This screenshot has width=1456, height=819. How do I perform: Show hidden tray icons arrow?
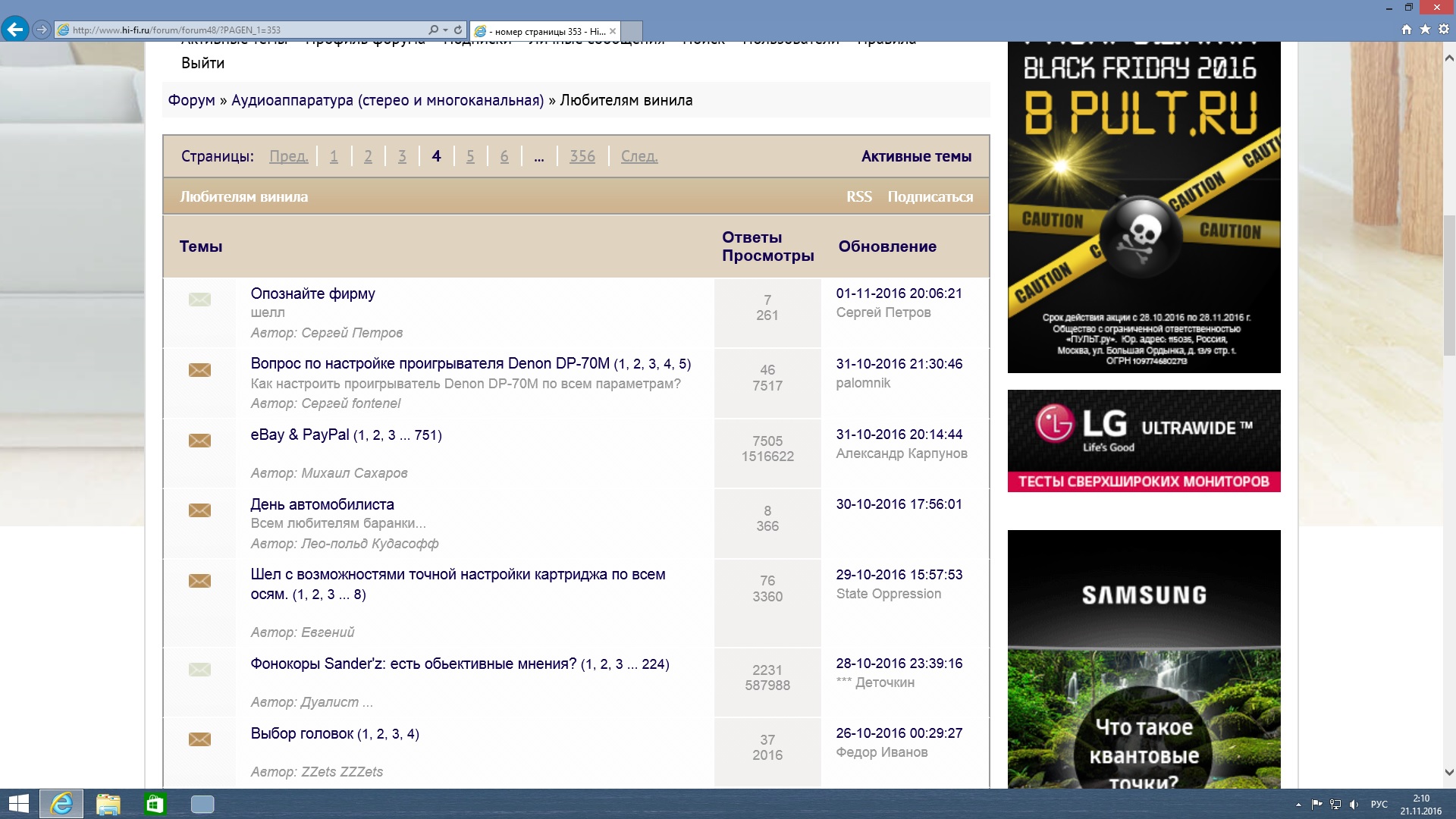click(x=1298, y=805)
